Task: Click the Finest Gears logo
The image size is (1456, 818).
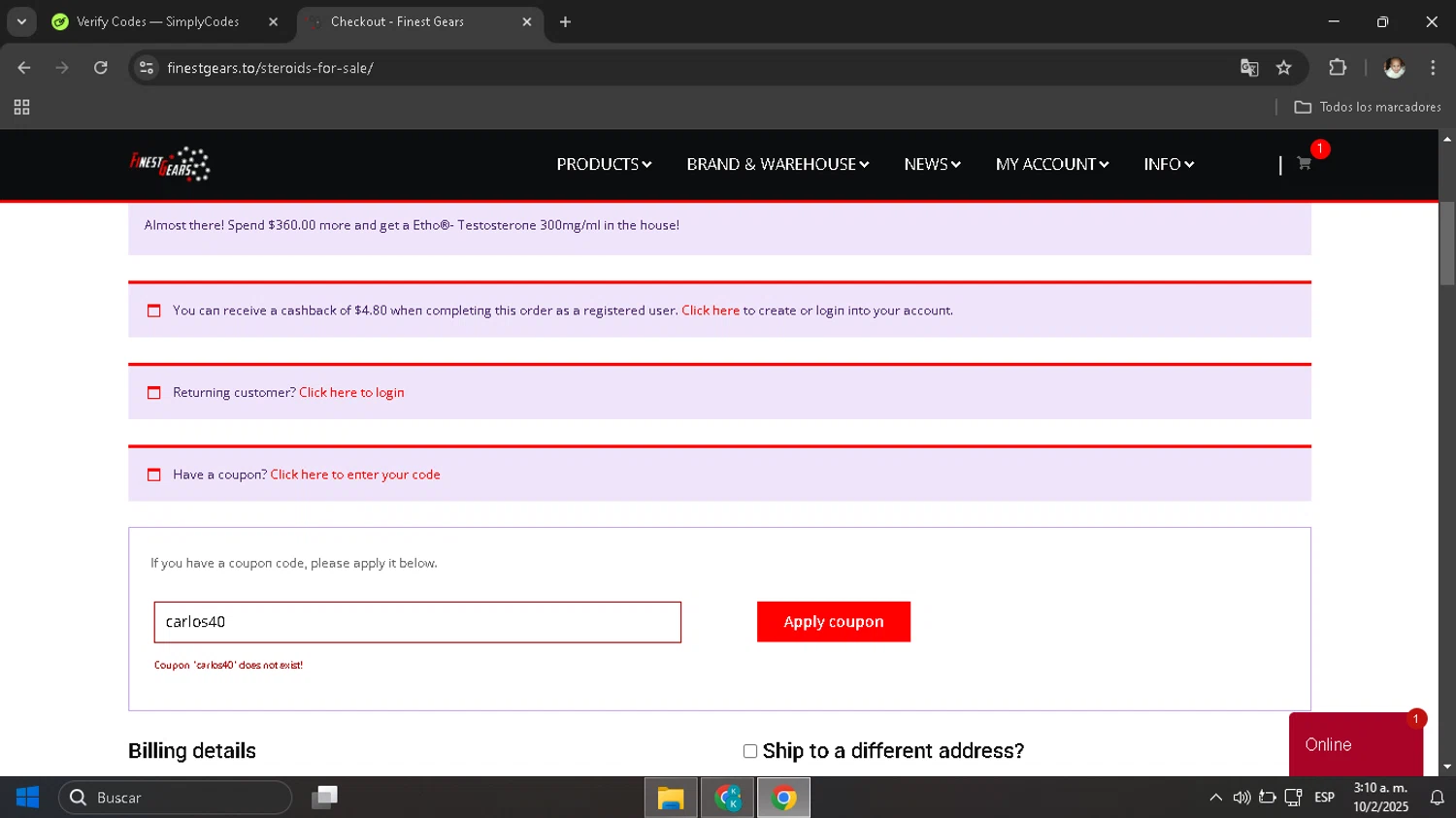Action: point(170,164)
